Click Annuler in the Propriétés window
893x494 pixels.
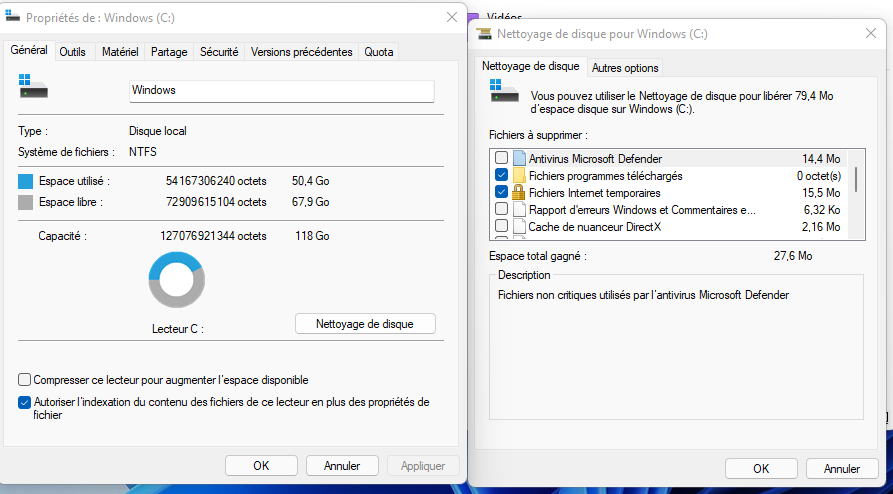click(x=342, y=466)
